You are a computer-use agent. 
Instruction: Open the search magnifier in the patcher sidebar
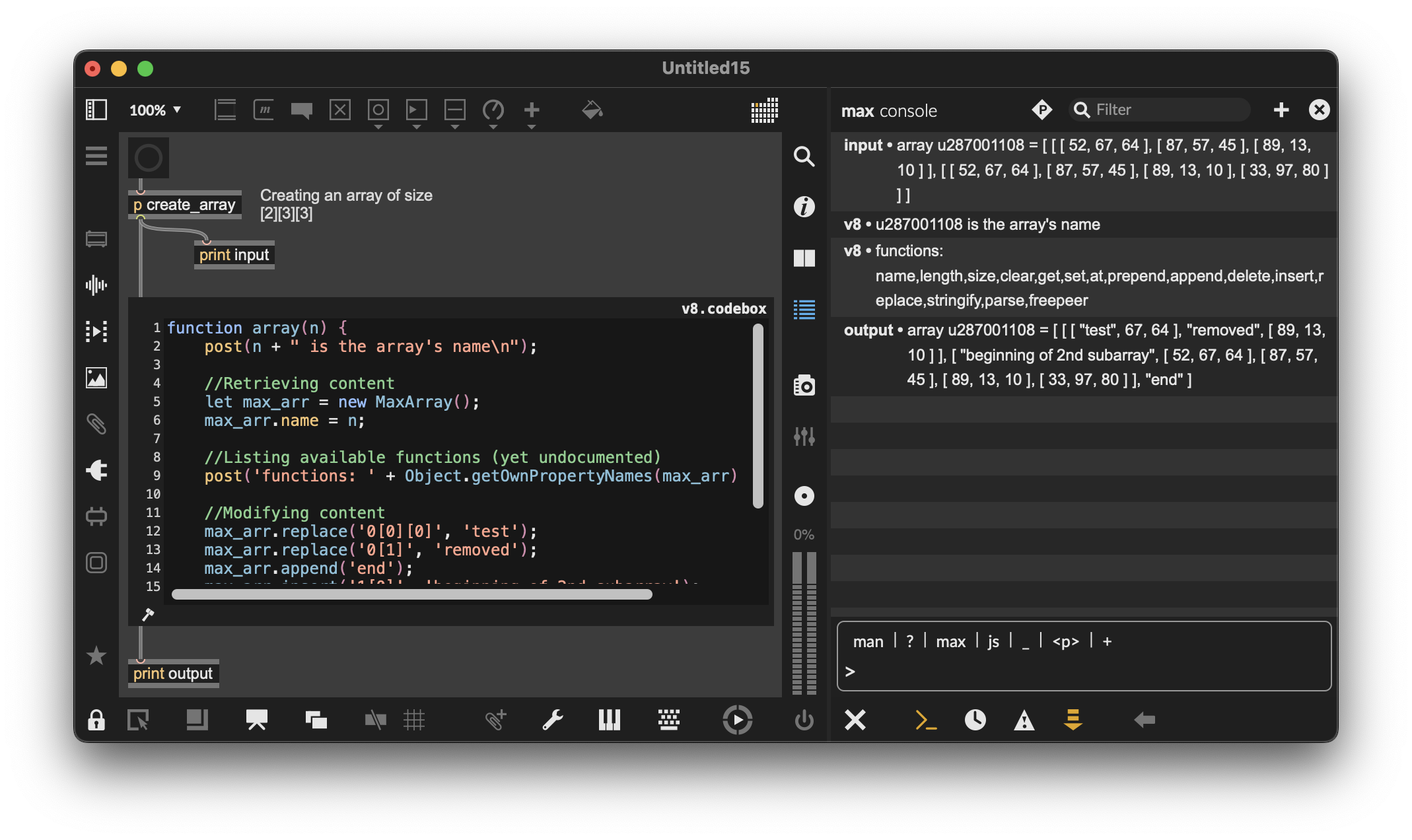click(x=804, y=157)
